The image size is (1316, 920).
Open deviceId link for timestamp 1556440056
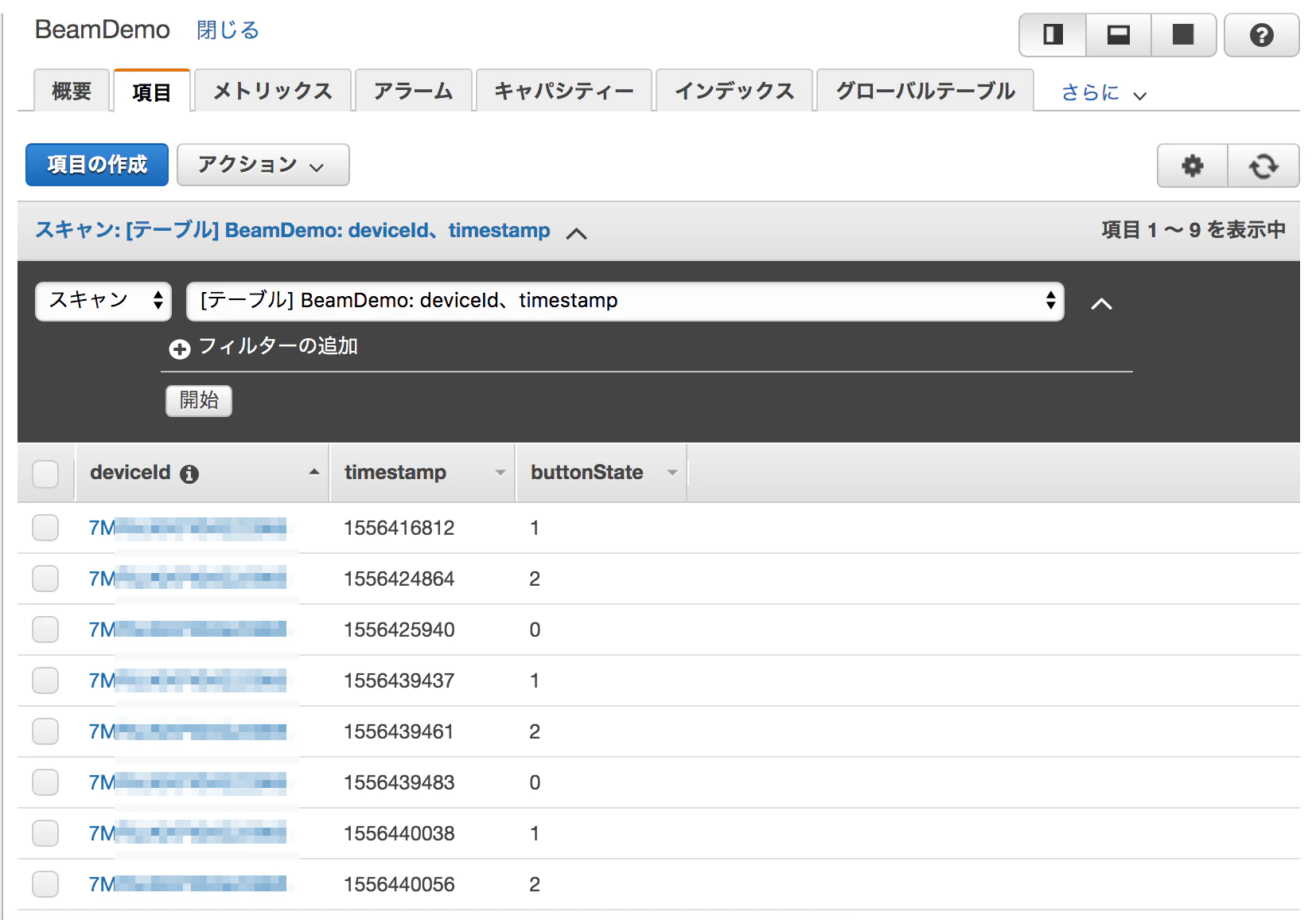188,884
